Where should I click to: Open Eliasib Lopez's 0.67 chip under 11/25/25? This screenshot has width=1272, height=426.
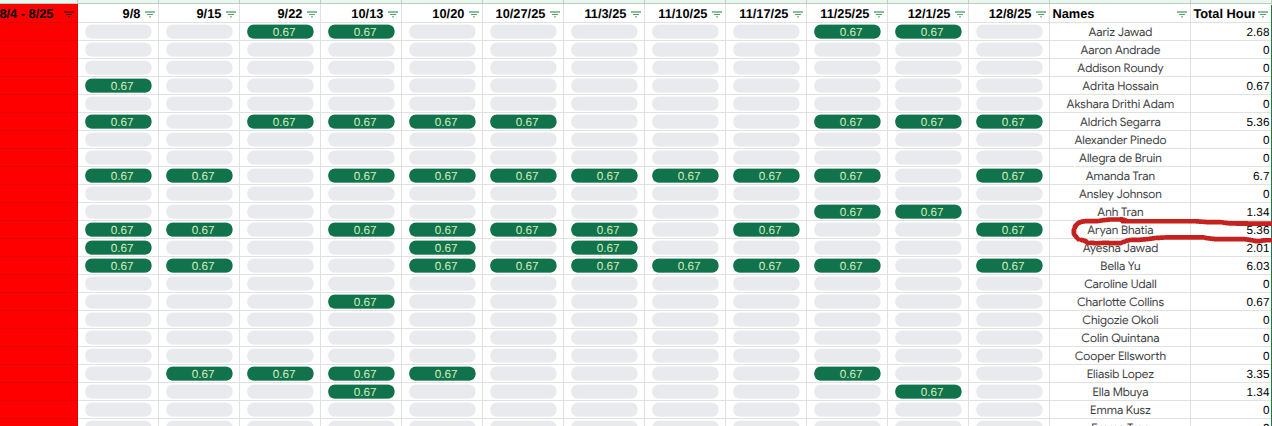[x=847, y=374]
